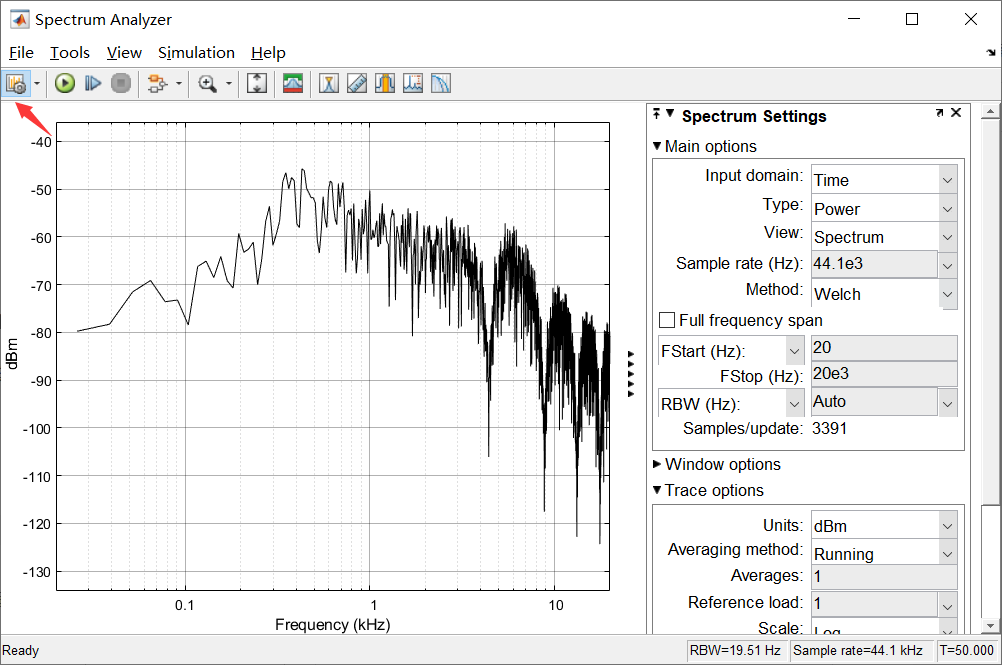Maximize the Spectrum Analyzer window
This screenshot has width=1002, height=665.
point(912,19)
